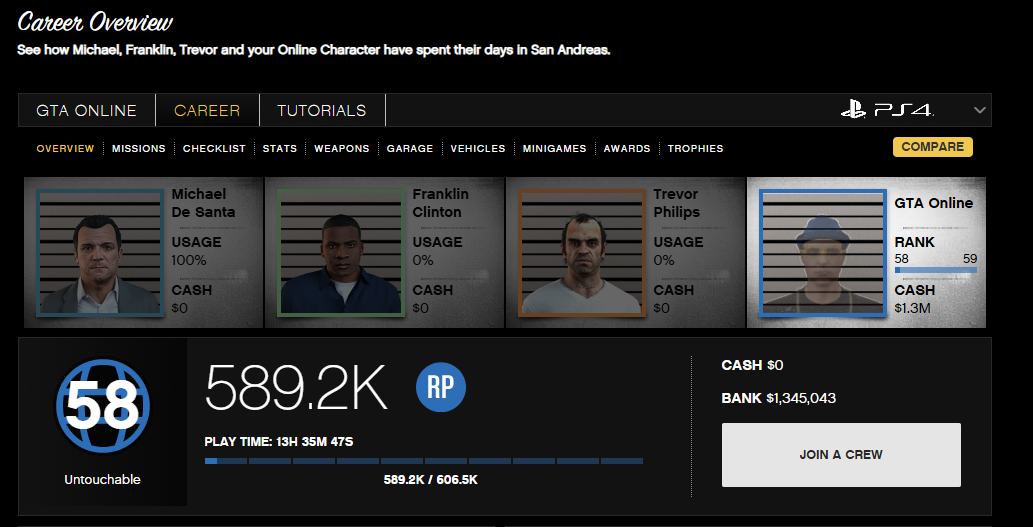Select Michael De Santa's mugshot
Image resolution: width=1033 pixels, height=527 pixels.
tap(99, 253)
